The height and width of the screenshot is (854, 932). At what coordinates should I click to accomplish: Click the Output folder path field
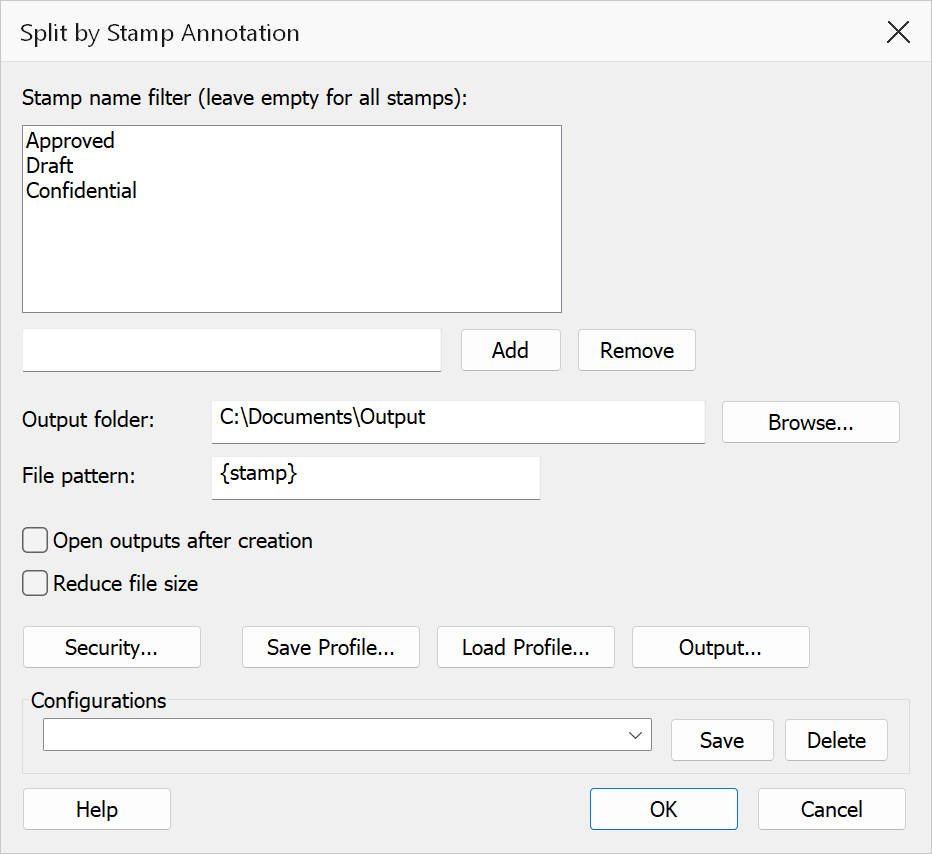point(458,421)
